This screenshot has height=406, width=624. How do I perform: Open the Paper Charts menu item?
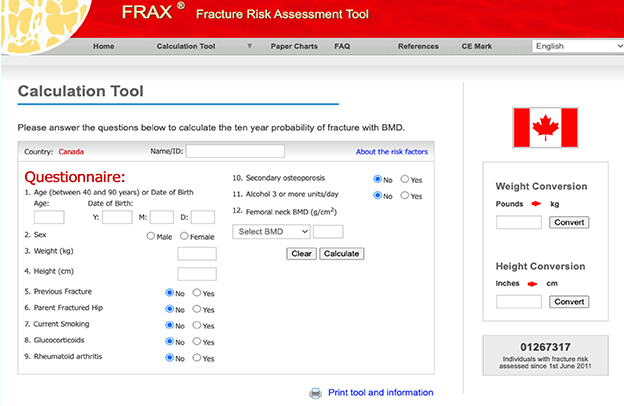pos(294,46)
